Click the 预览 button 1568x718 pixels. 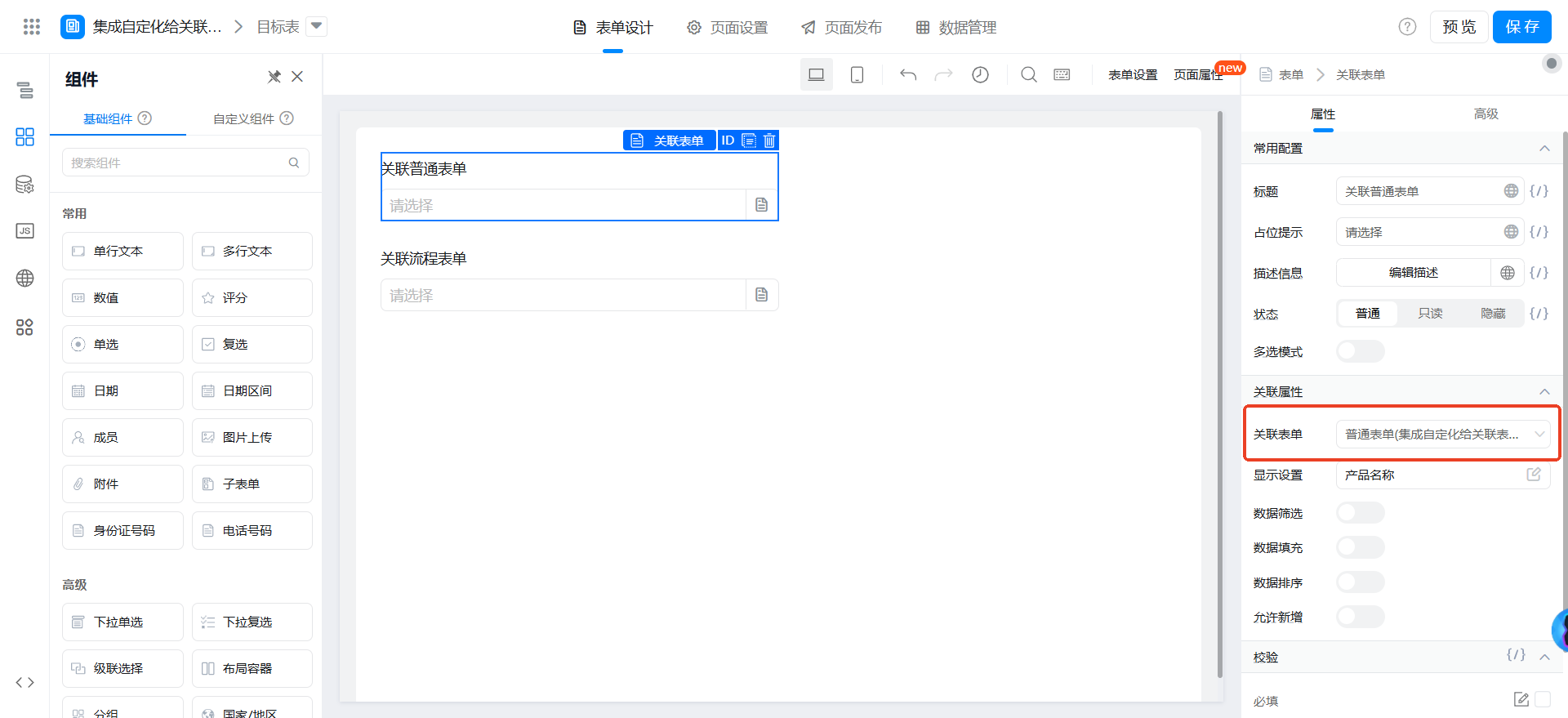(x=1459, y=27)
